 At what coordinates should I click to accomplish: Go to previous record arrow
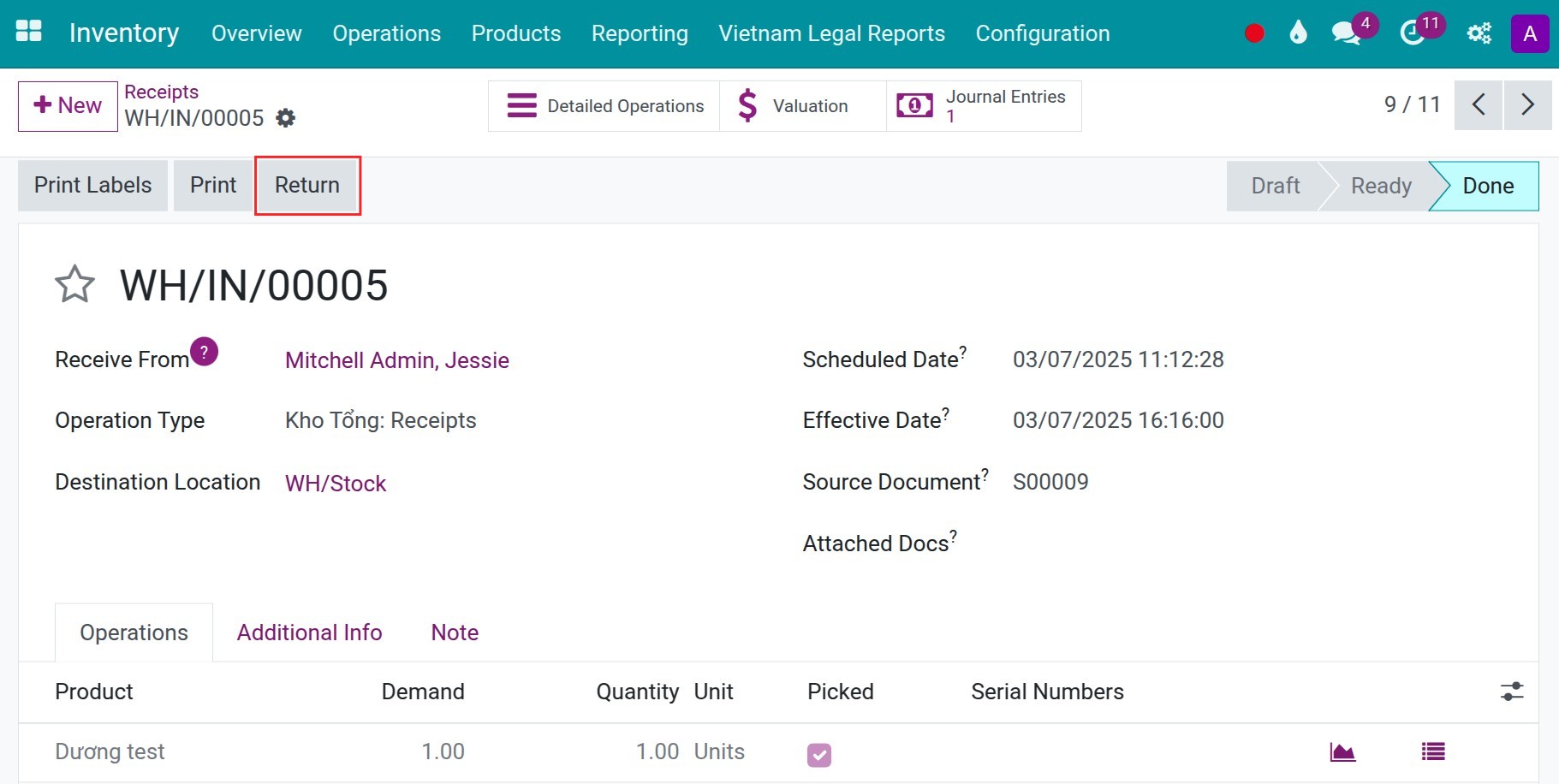click(x=1479, y=105)
